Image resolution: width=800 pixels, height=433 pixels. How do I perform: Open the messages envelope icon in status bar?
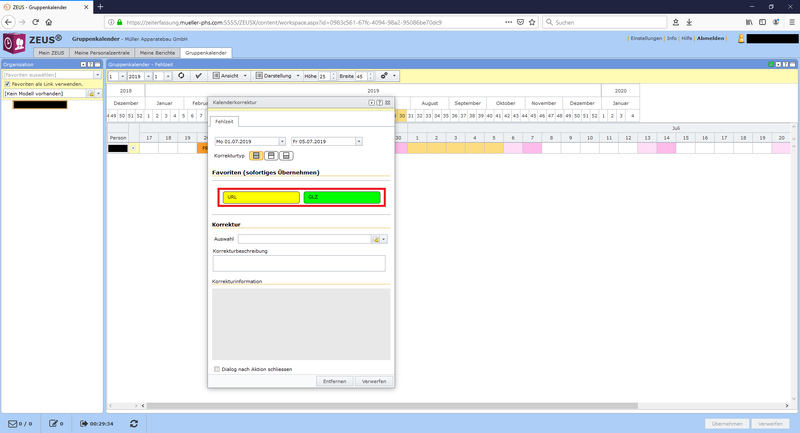tap(12, 424)
